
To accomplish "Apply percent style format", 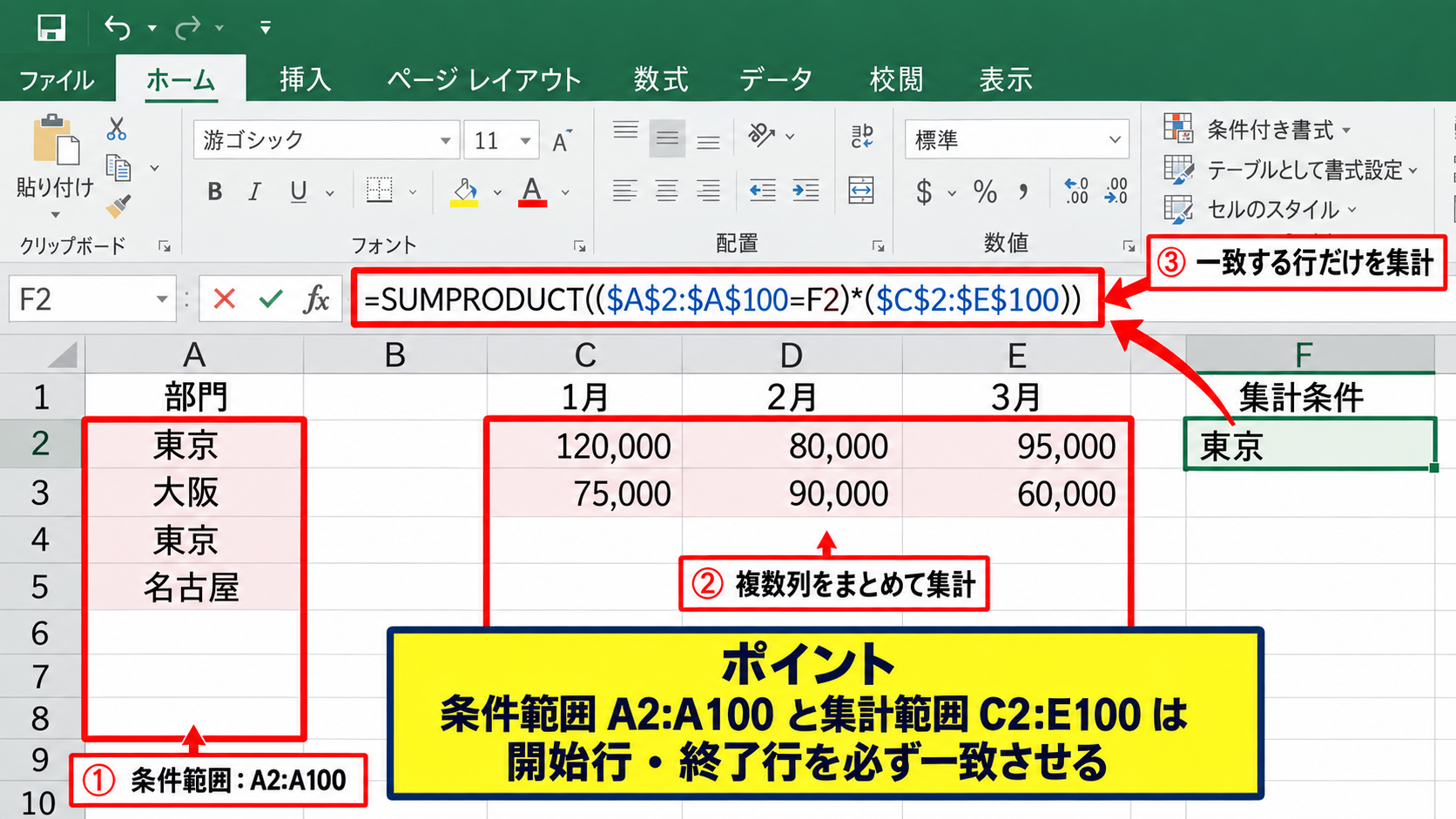I will click(x=985, y=191).
